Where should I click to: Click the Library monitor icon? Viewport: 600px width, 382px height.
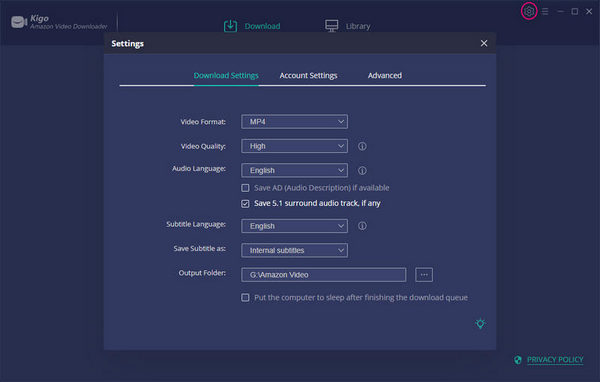point(331,26)
